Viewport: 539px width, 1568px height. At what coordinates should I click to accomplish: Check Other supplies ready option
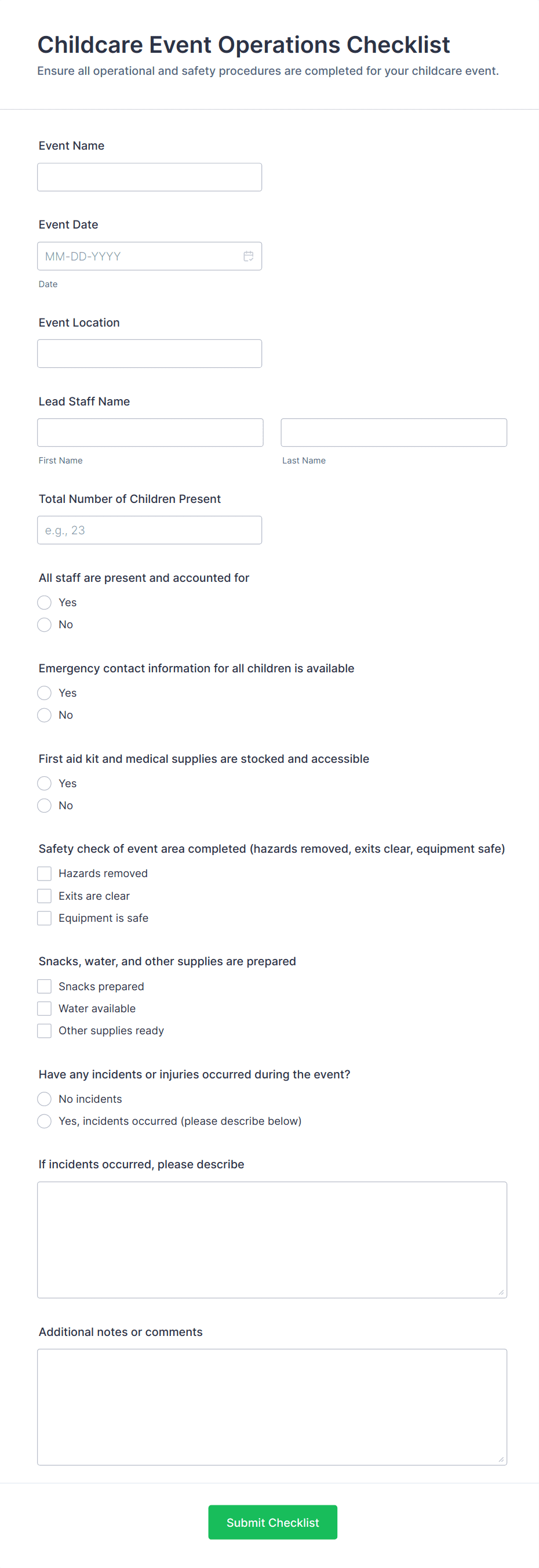click(x=45, y=1030)
